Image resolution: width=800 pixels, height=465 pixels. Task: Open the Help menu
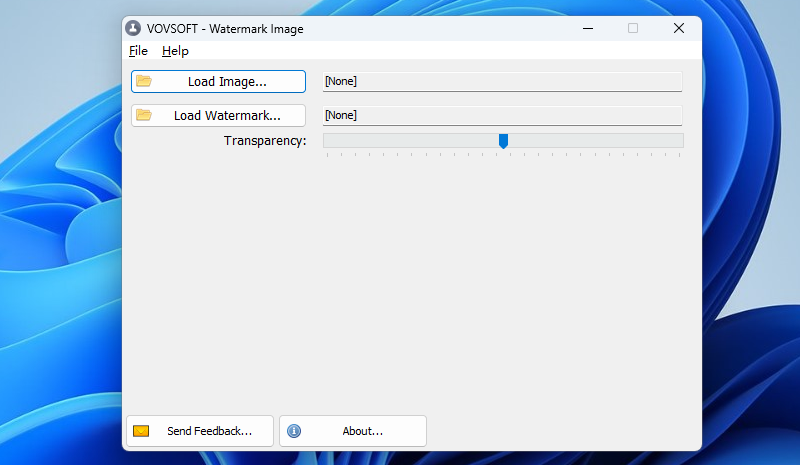tap(175, 51)
